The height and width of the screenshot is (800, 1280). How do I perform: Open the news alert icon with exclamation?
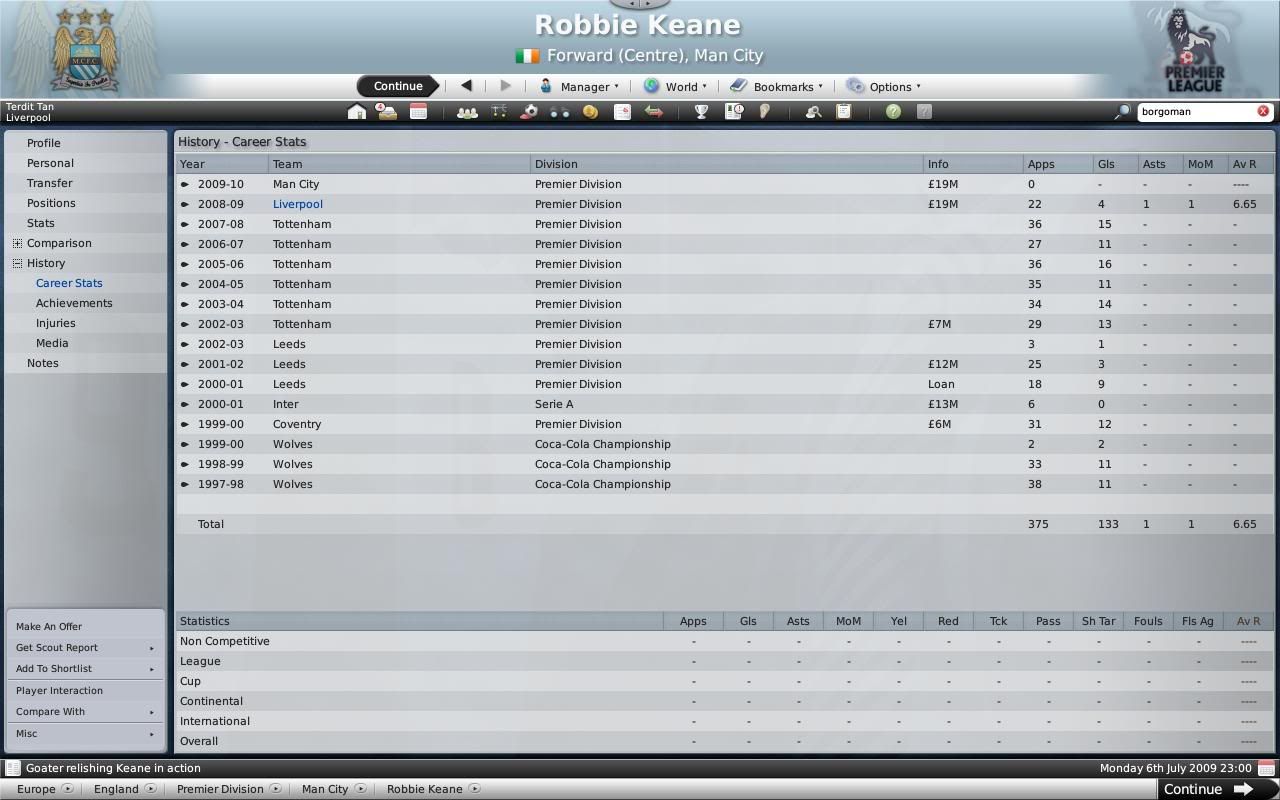click(x=734, y=112)
